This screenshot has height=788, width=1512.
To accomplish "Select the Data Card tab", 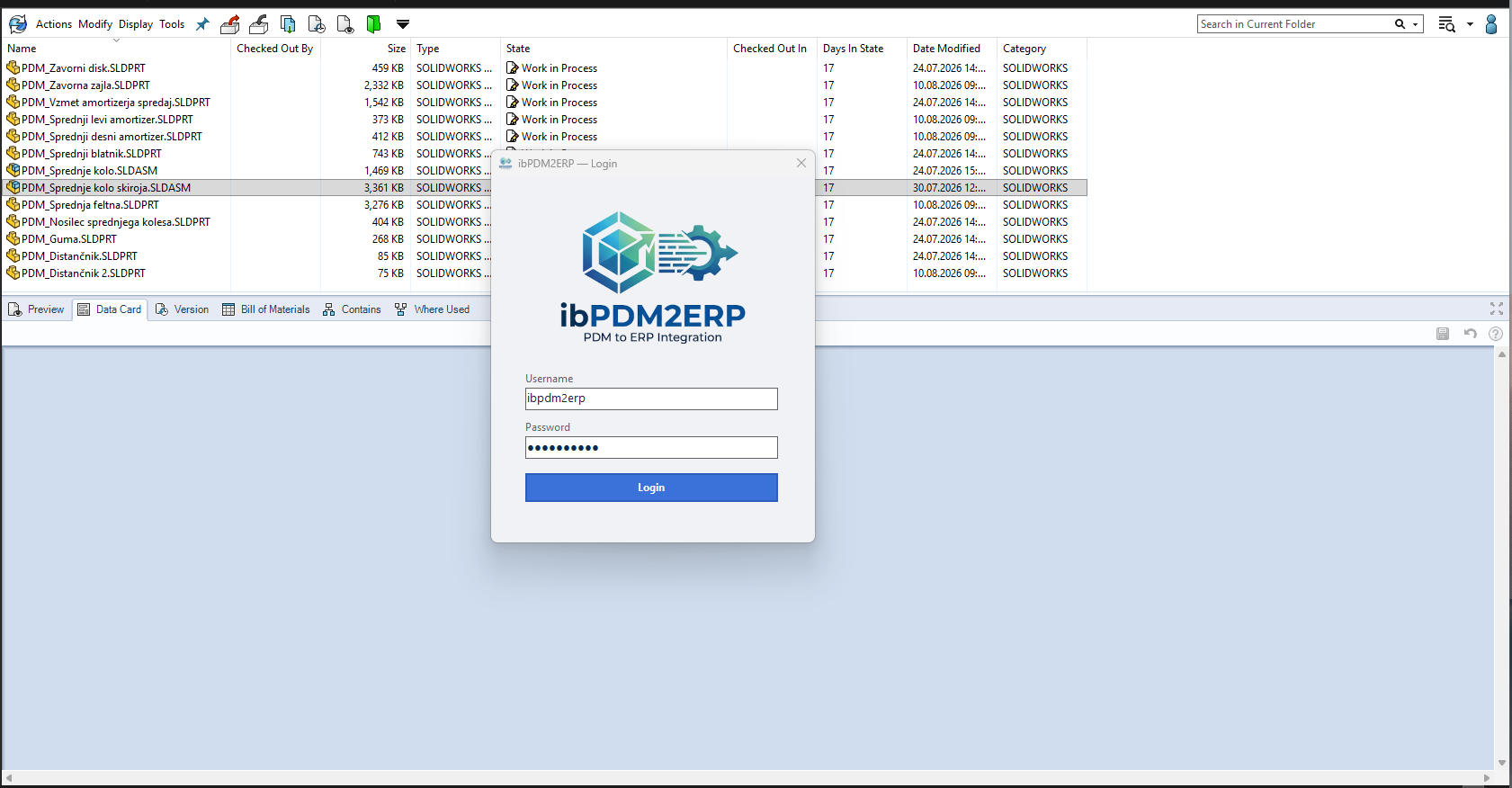I will tap(110, 309).
